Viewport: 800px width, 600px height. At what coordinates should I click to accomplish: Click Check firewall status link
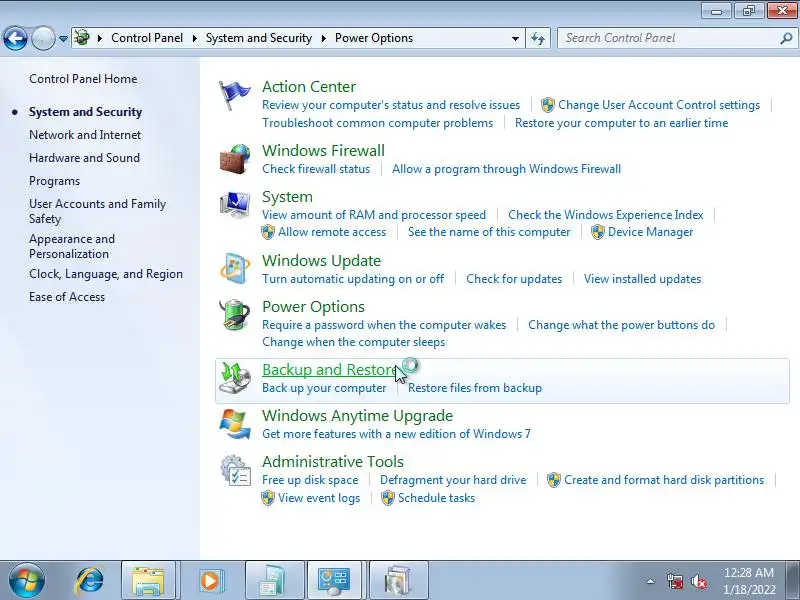(x=316, y=169)
